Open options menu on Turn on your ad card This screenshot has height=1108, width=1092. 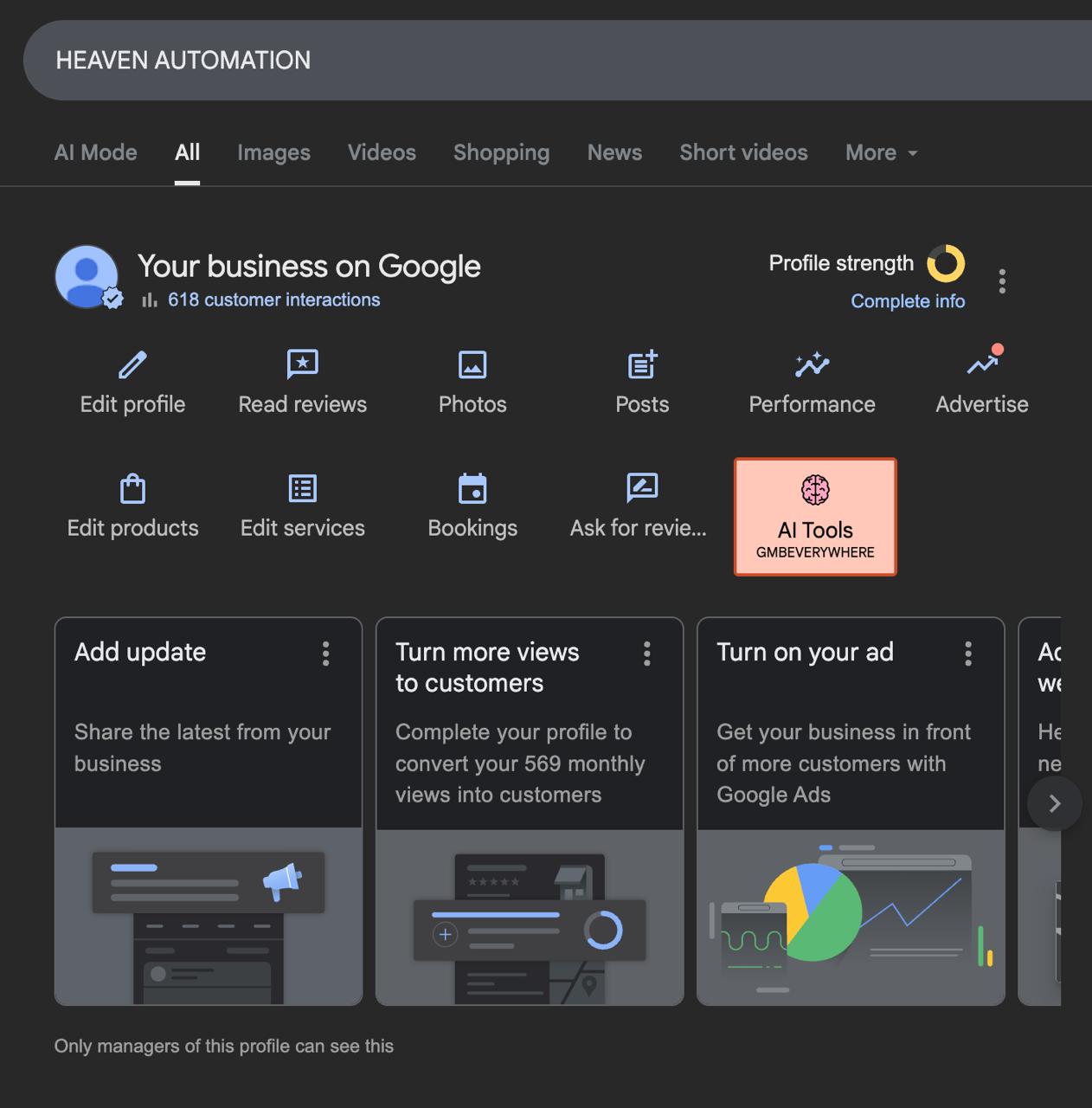click(x=968, y=654)
